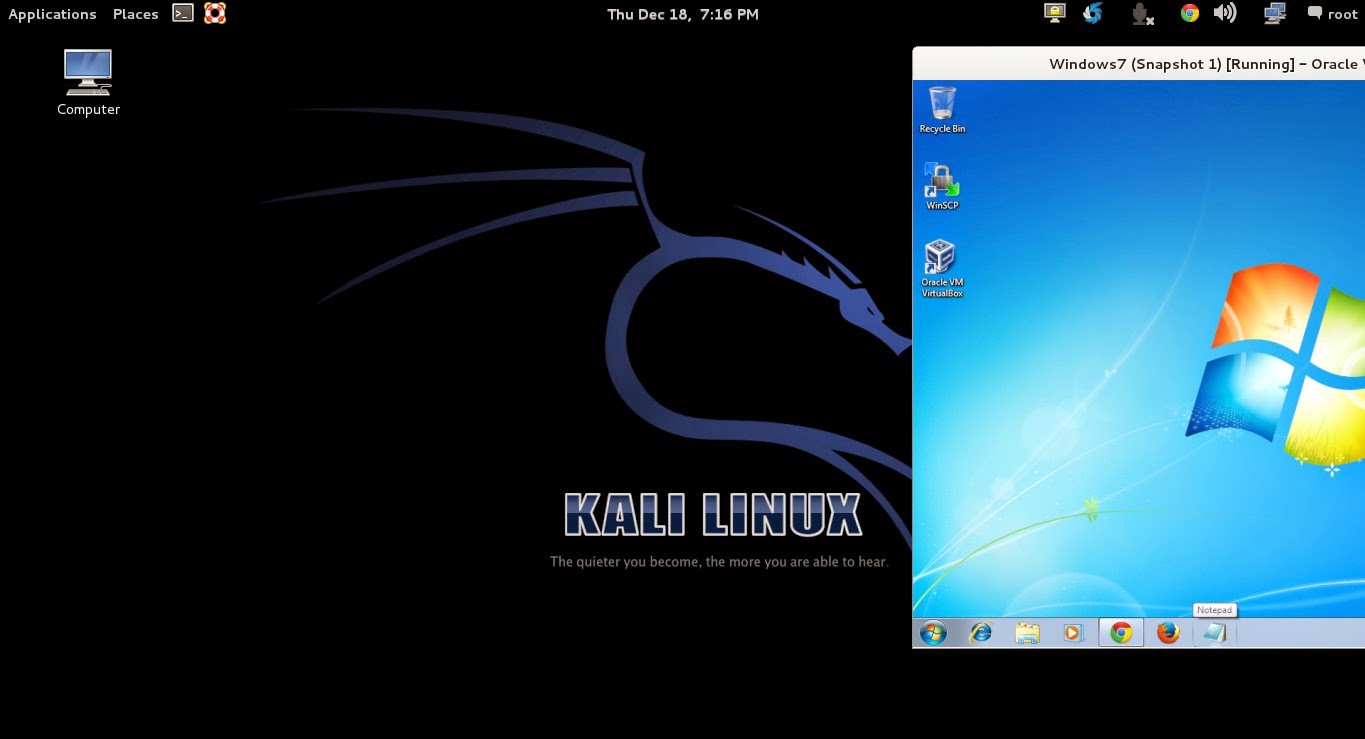Launch Firefox from the Windows taskbar

[1167, 632]
